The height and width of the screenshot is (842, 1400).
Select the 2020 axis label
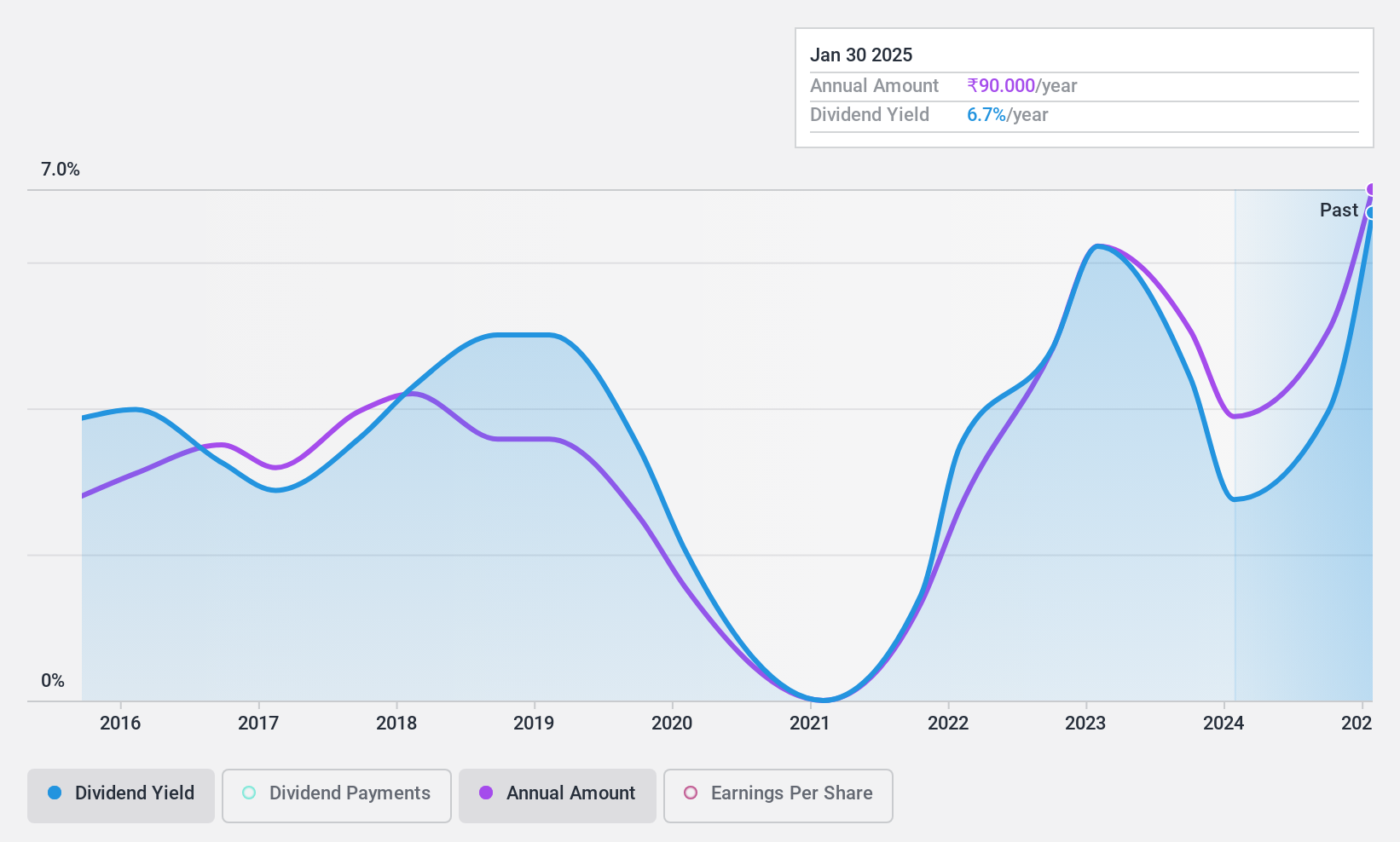672,724
